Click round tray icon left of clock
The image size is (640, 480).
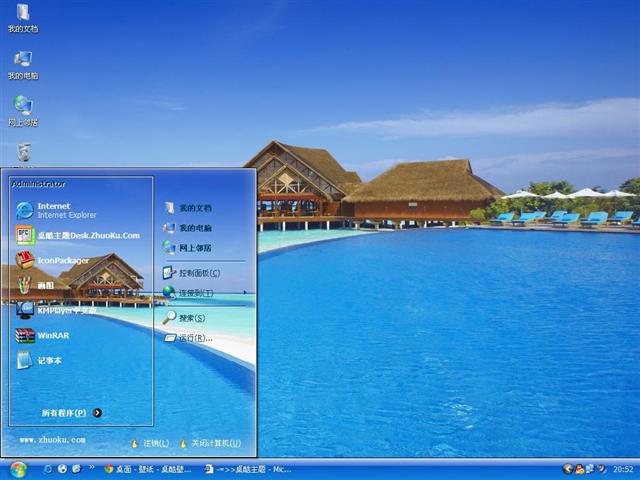(x=600, y=469)
